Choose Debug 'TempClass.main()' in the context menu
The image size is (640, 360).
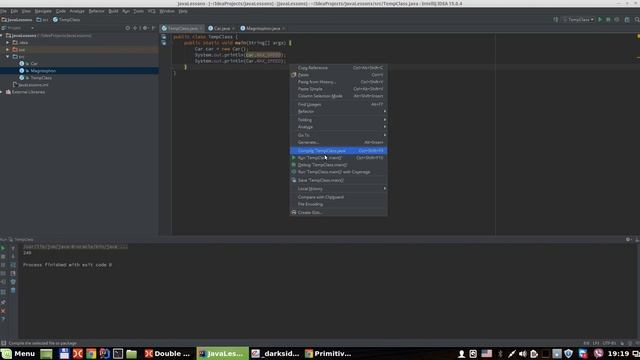(338, 165)
